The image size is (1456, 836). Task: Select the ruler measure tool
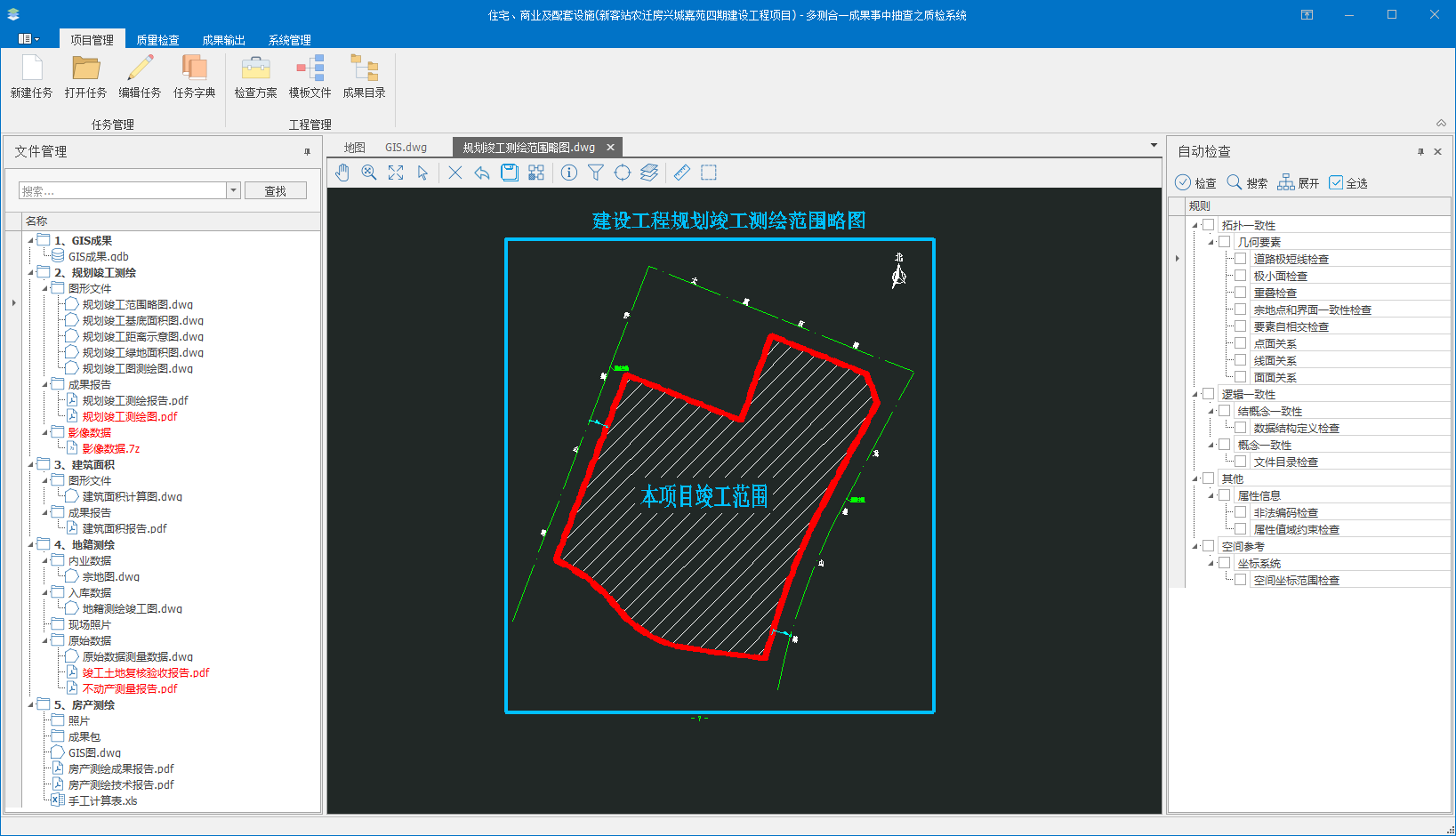(682, 173)
